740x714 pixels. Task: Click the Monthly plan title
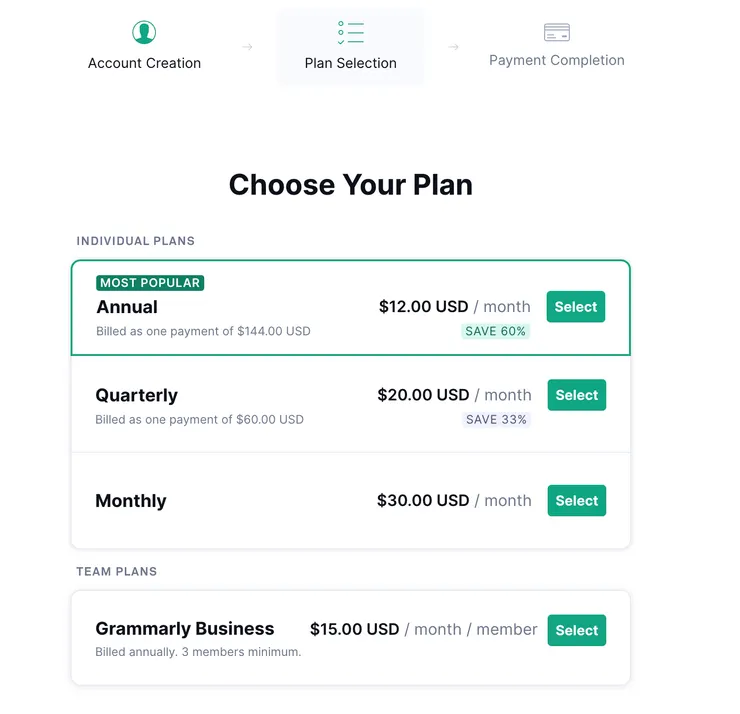point(131,501)
